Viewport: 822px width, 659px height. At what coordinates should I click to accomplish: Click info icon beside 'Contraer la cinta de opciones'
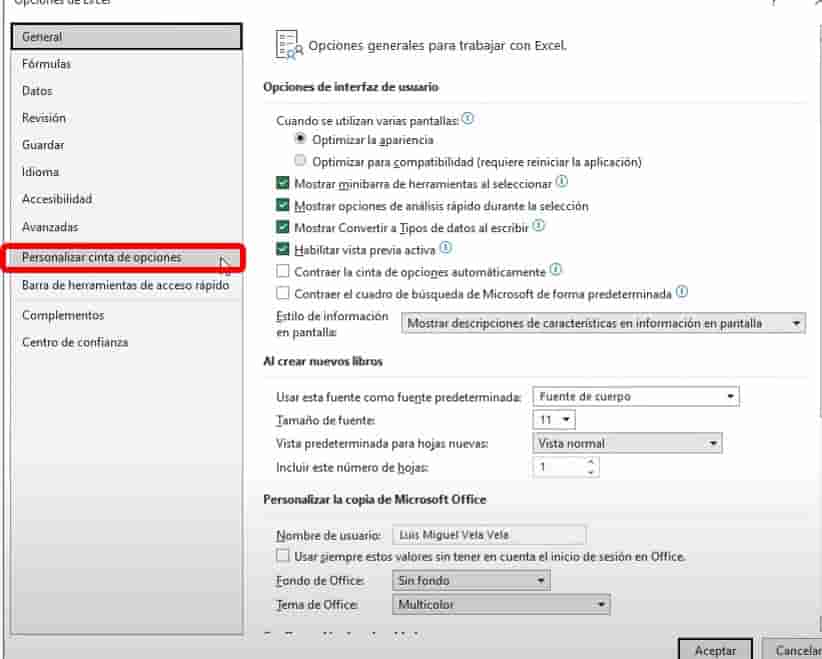pos(556,270)
